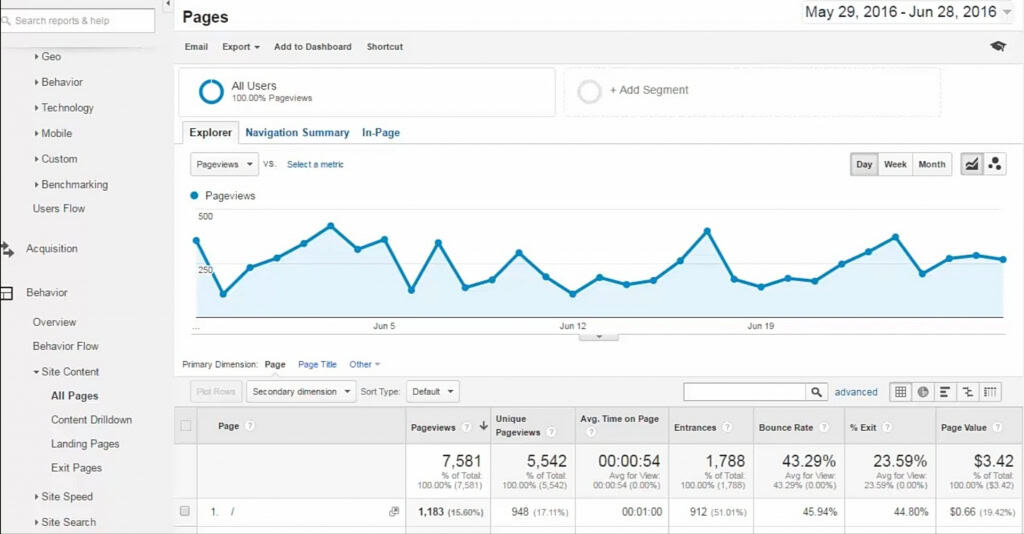Switch chart to motion chart view

pos(994,164)
